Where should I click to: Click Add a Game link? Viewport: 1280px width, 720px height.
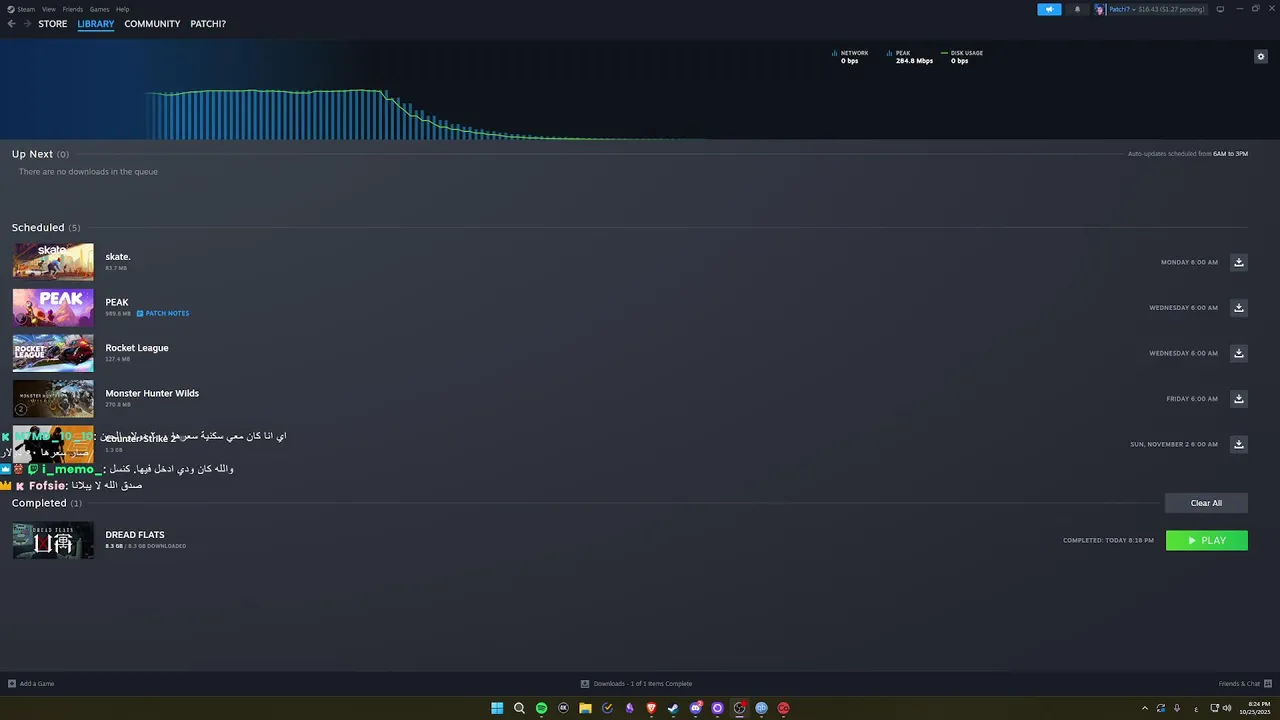pos(37,684)
